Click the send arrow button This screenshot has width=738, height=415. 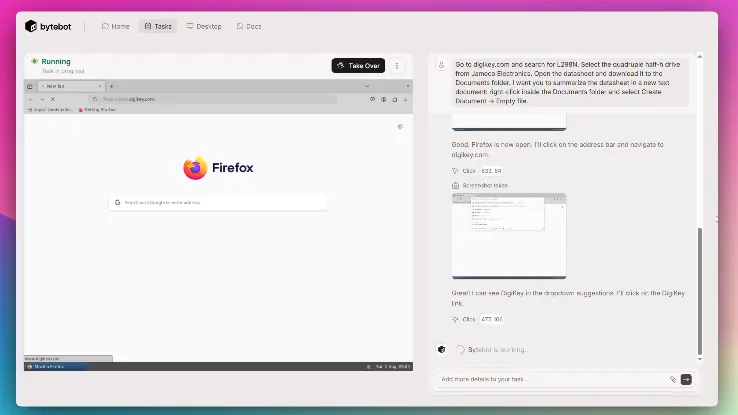point(686,379)
